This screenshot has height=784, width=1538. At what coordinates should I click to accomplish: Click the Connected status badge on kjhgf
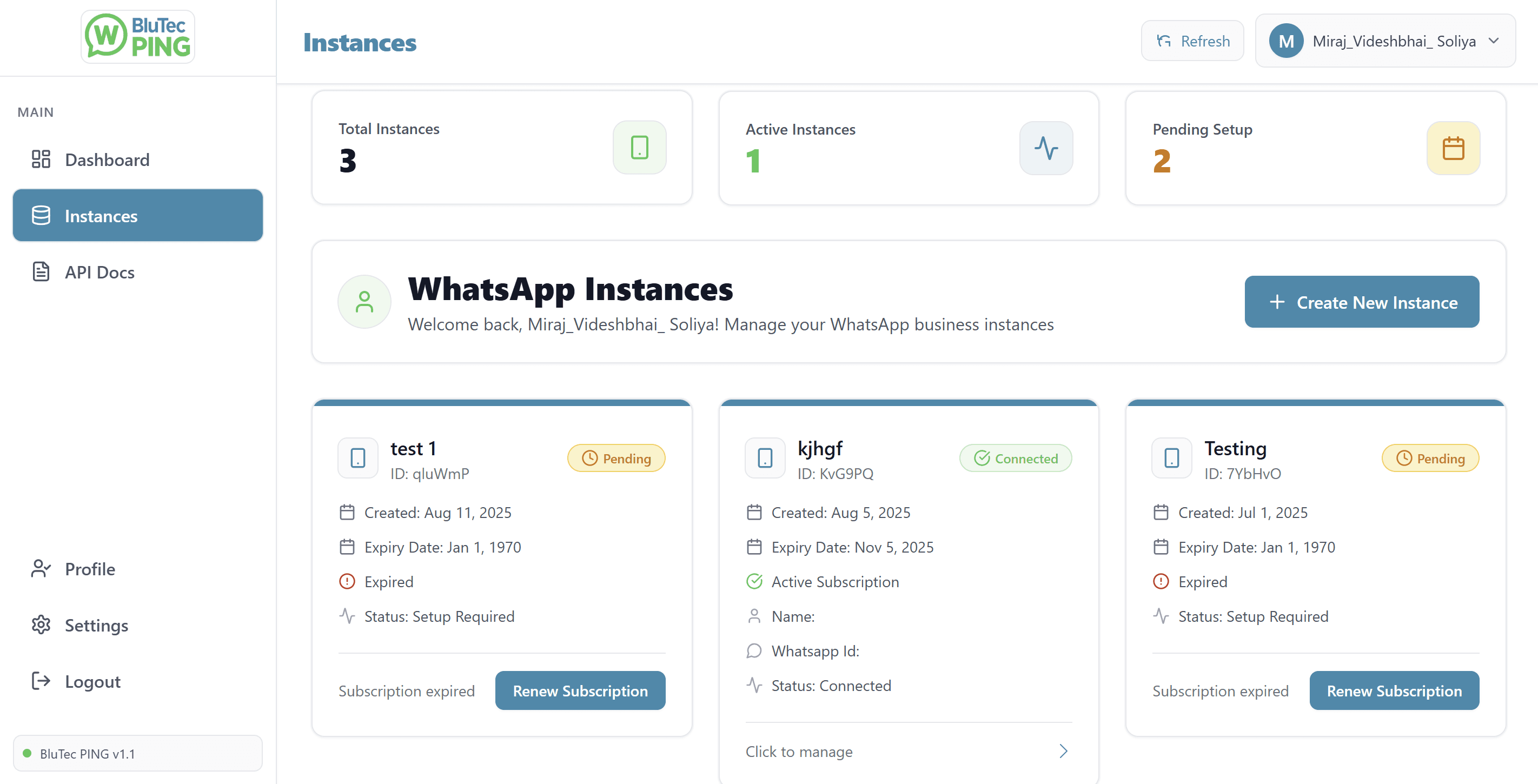1015,458
